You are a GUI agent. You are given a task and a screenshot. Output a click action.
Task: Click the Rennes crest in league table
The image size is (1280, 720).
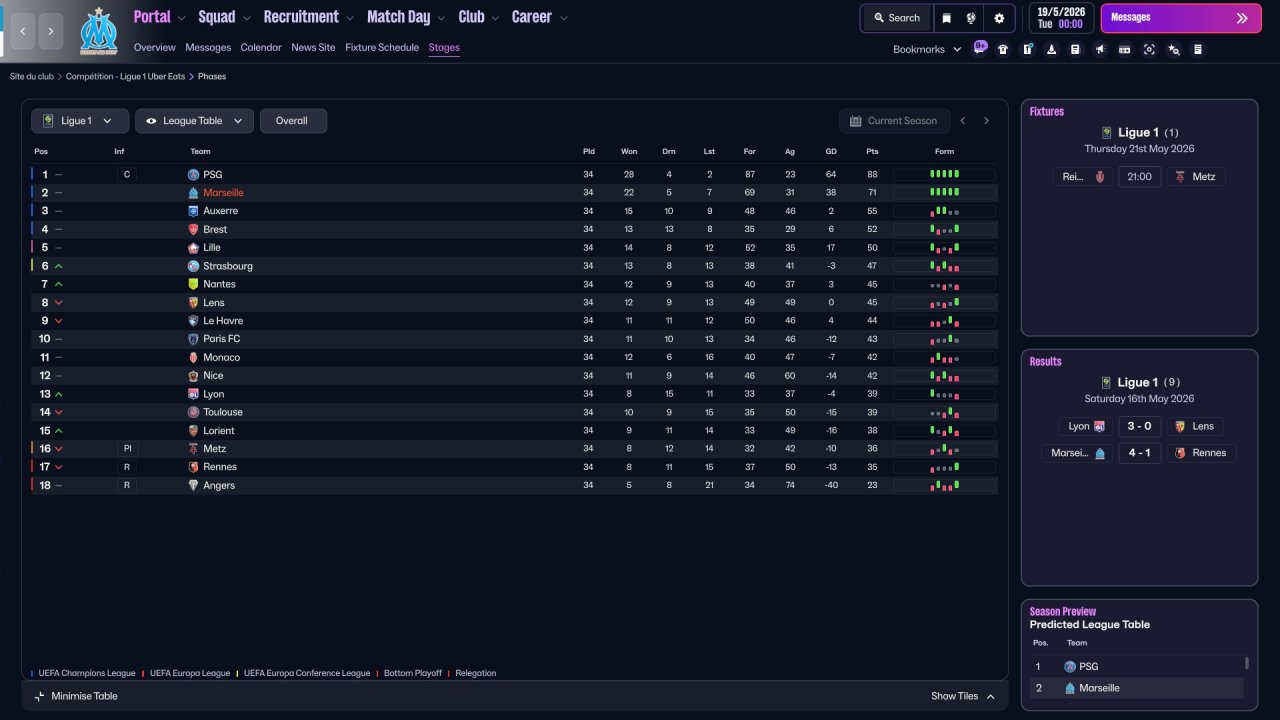(193, 467)
